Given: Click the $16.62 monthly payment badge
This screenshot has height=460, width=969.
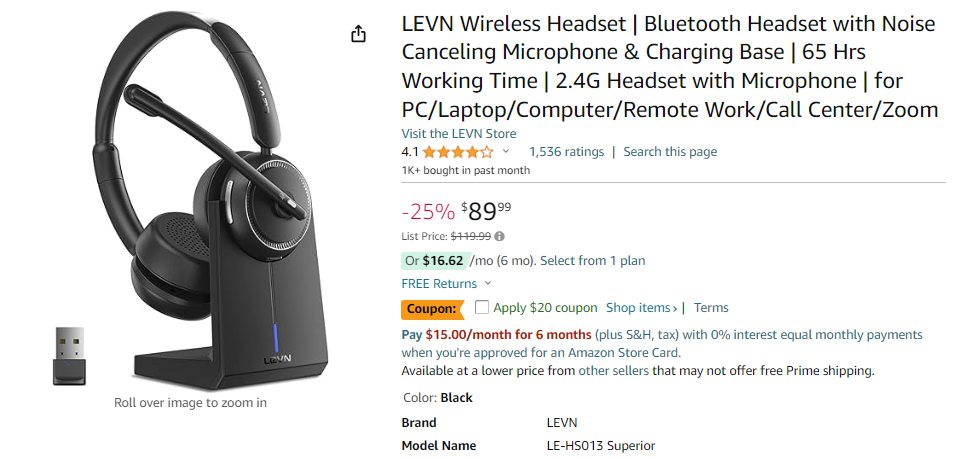Looking at the screenshot, I should pyautogui.click(x=434, y=261).
